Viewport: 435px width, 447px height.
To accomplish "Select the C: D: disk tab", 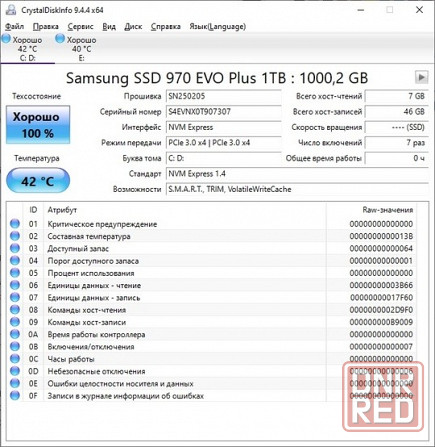I will (x=28, y=49).
